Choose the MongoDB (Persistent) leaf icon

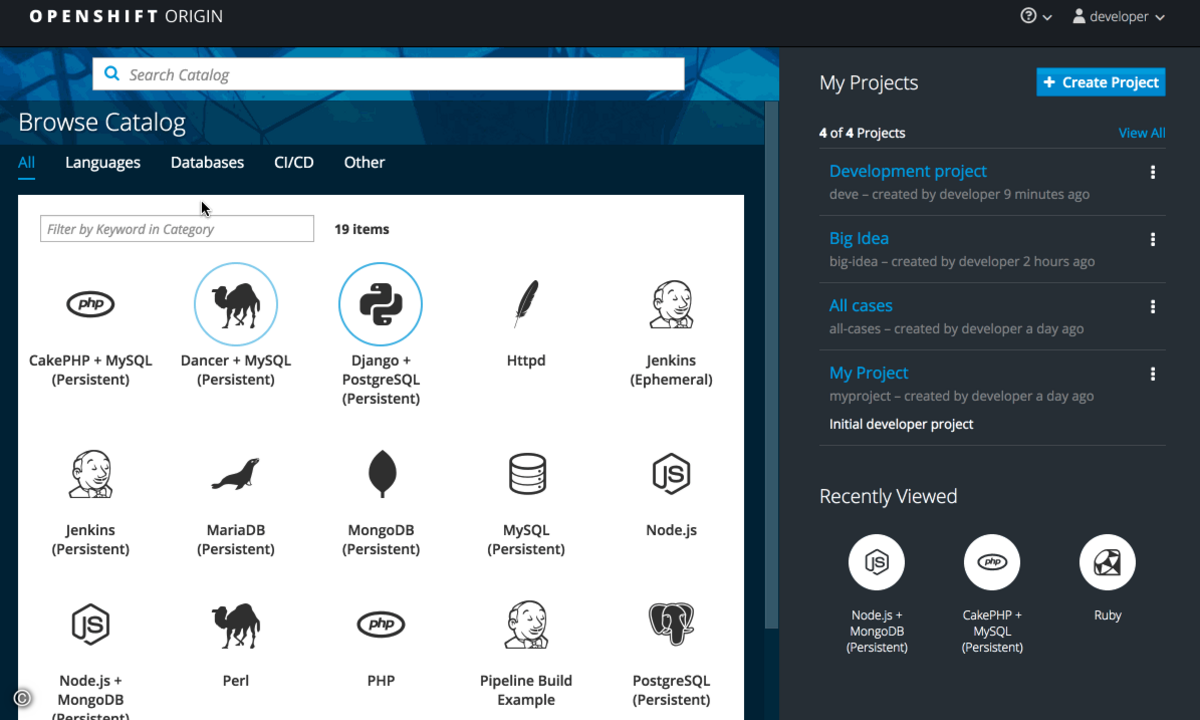(x=381, y=474)
